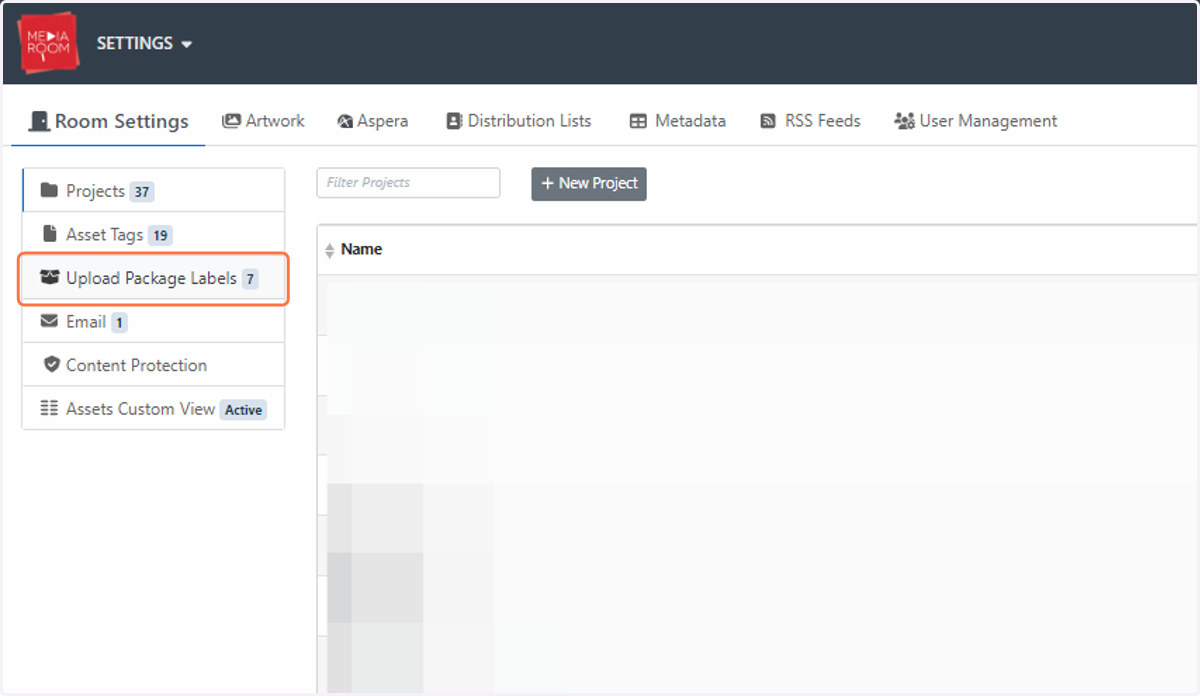Viewport: 1200px width, 696px height.
Task: Open the Aspera tab
Action: click(373, 121)
